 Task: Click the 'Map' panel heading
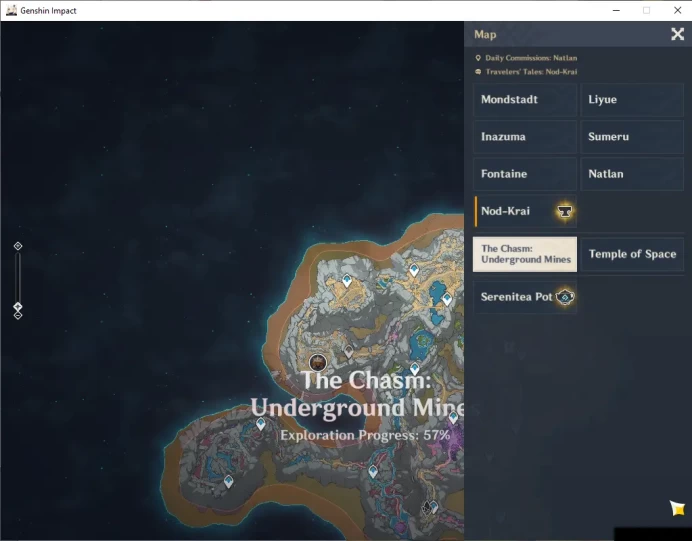point(485,34)
